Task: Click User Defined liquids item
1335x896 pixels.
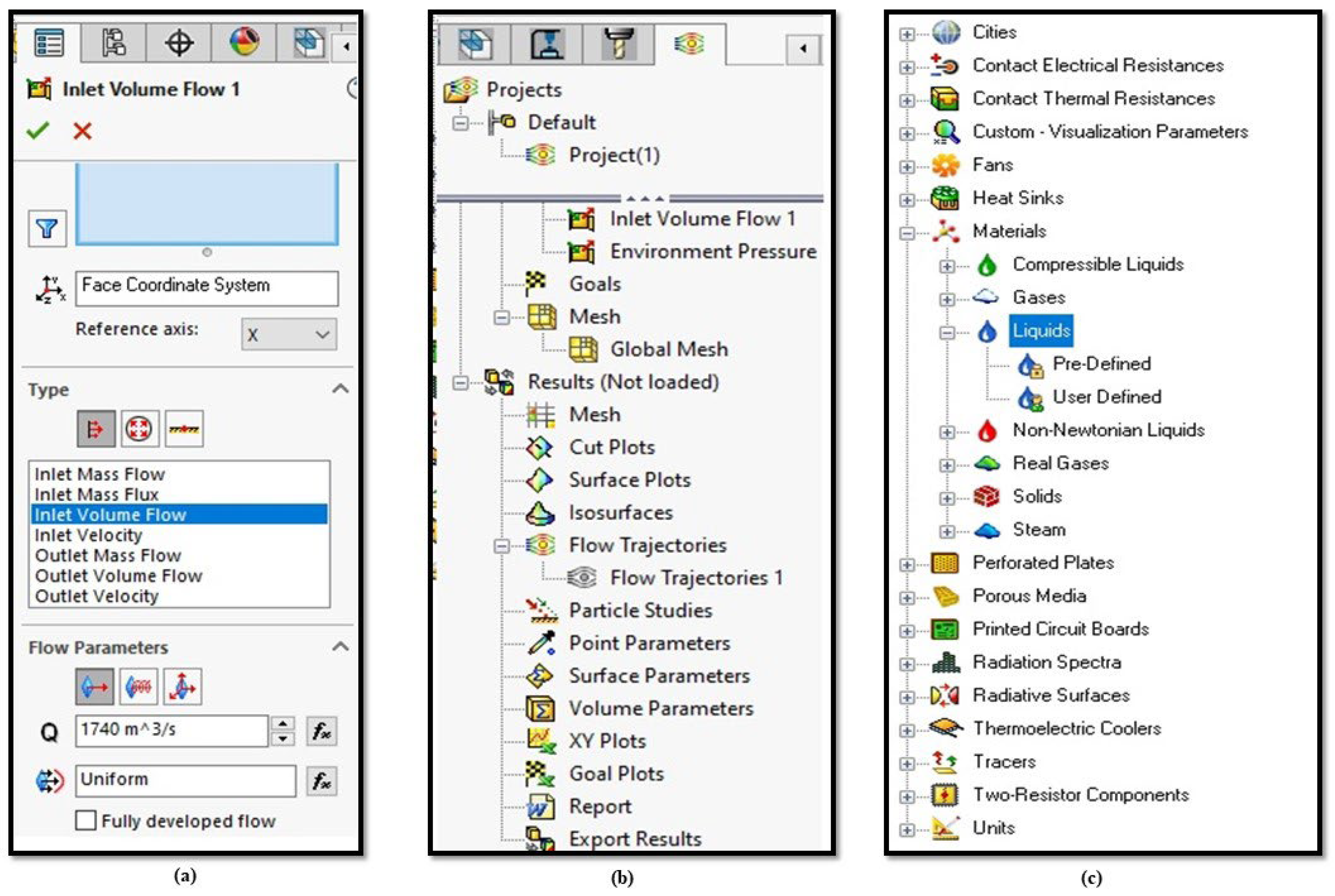Action: click(x=1106, y=397)
